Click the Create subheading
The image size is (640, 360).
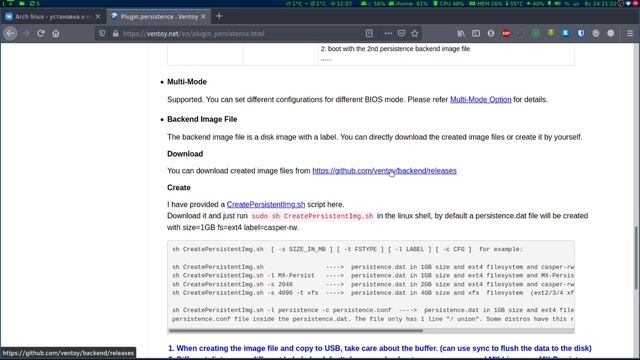179,188
